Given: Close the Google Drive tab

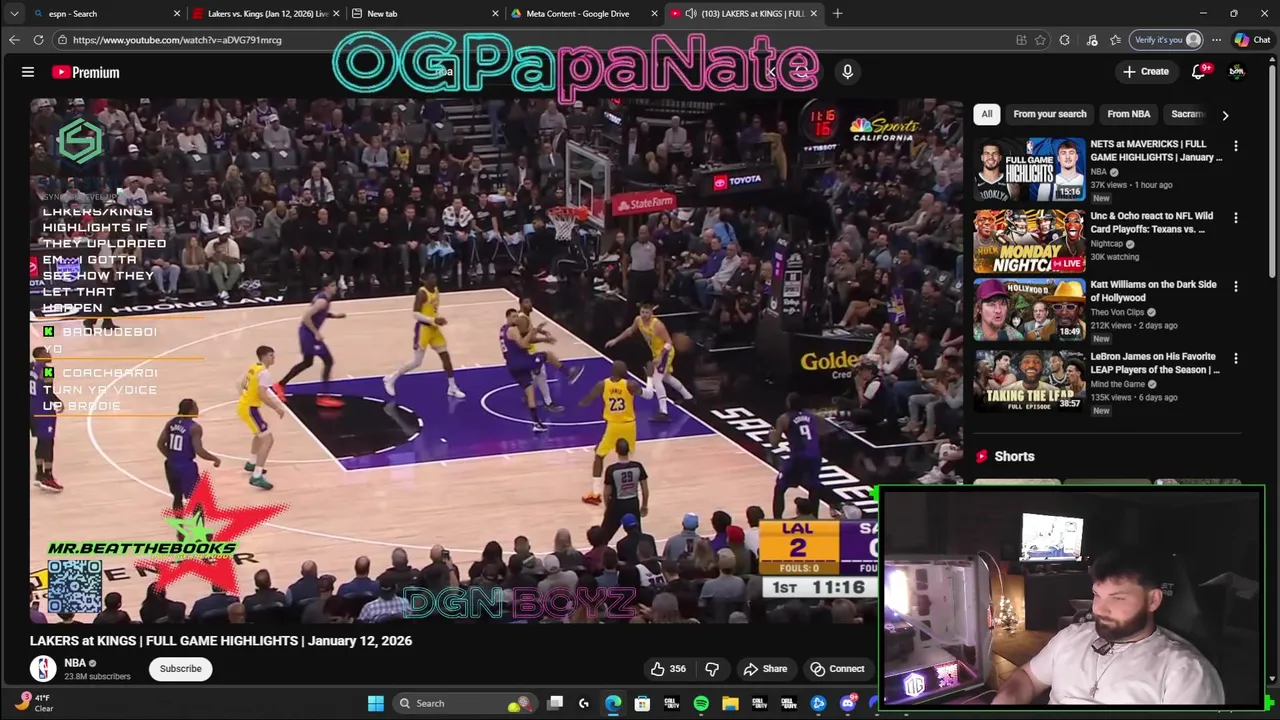Looking at the screenshot, I should click(655, 14).
